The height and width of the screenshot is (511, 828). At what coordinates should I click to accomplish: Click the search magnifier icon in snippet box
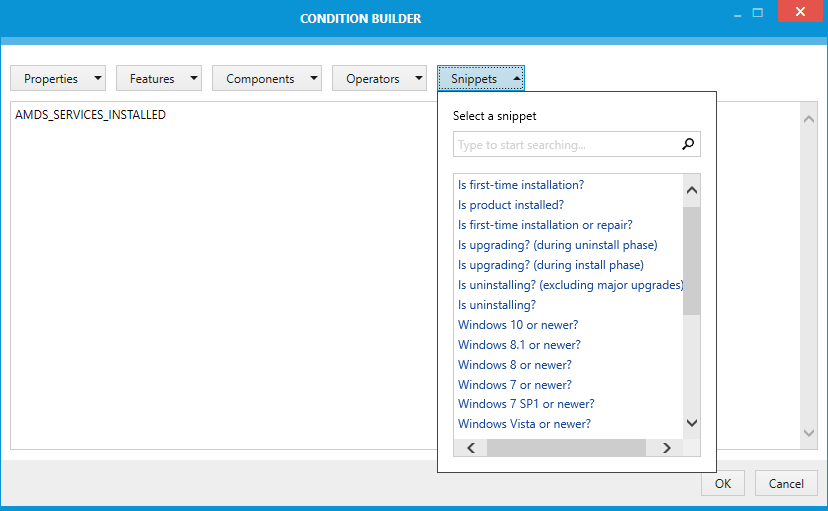click(x=688, y=145)
